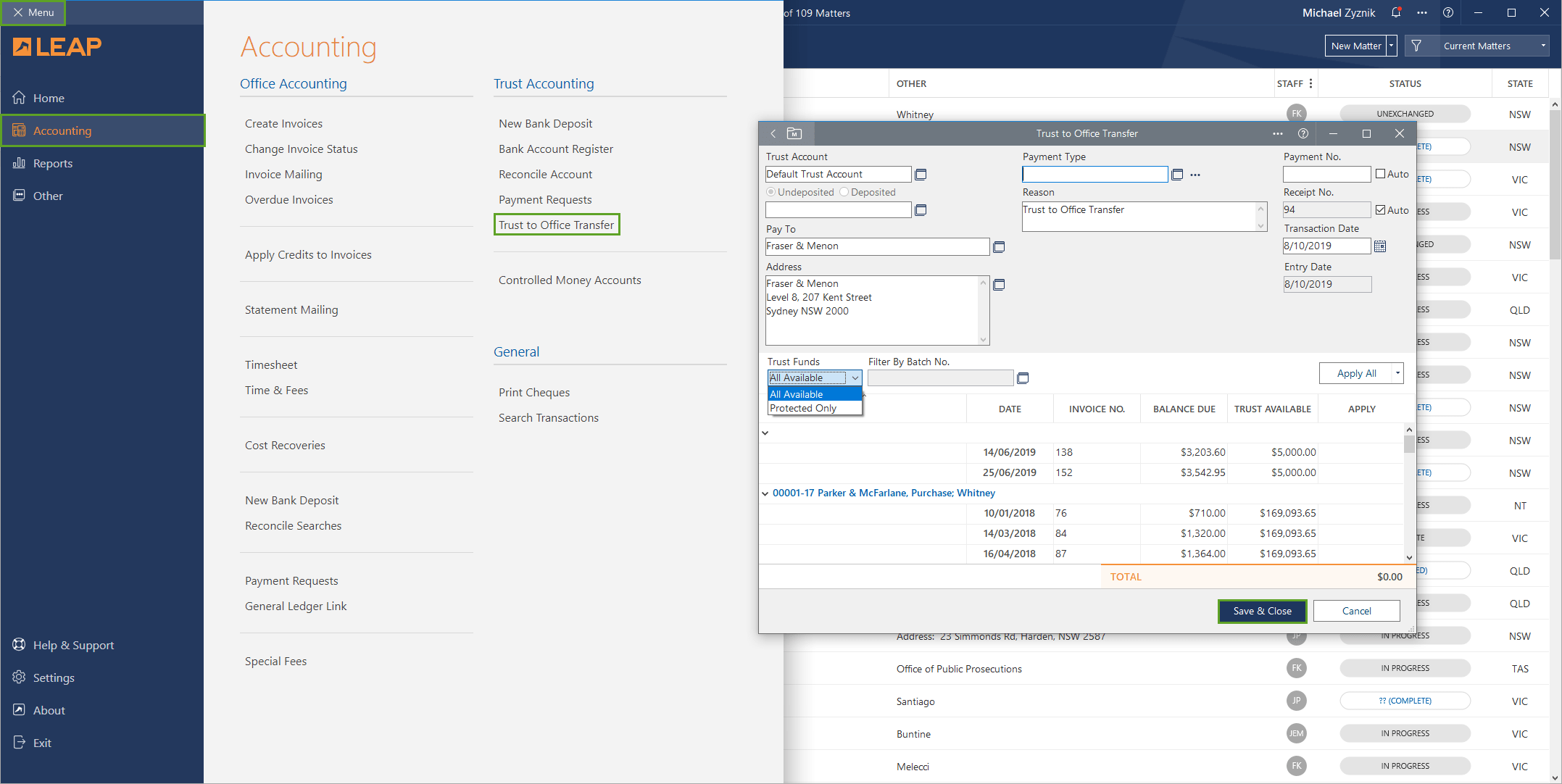Screen dimensions: 1562x784
Task: Open Trust Account lookup icon
Action: [921, 175]
